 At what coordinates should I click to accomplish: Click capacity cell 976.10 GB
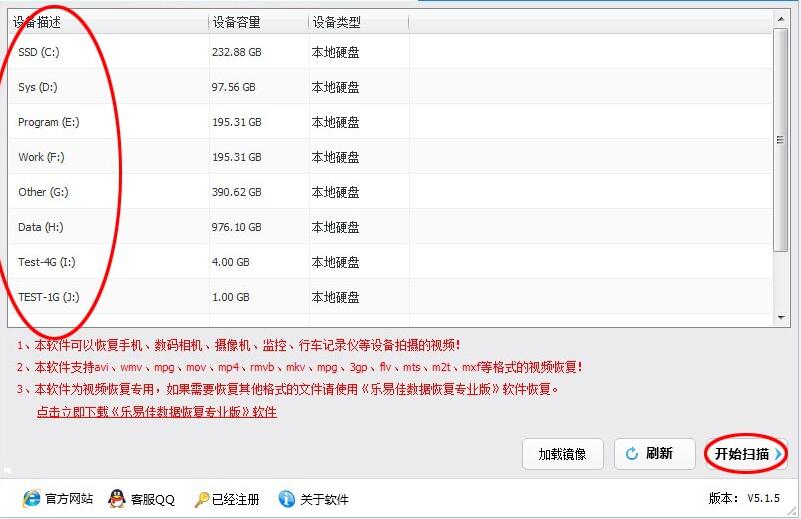[237, 227]
